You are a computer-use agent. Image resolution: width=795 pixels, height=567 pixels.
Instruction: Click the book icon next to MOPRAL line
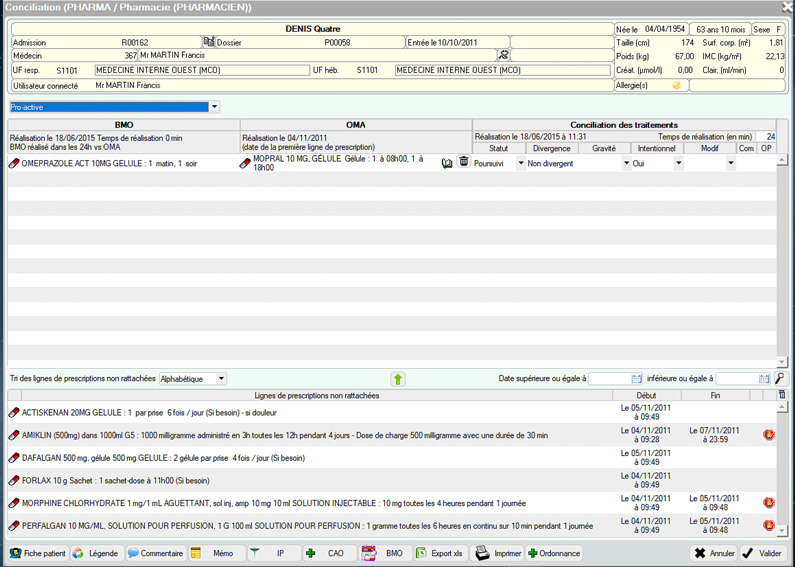447,163
